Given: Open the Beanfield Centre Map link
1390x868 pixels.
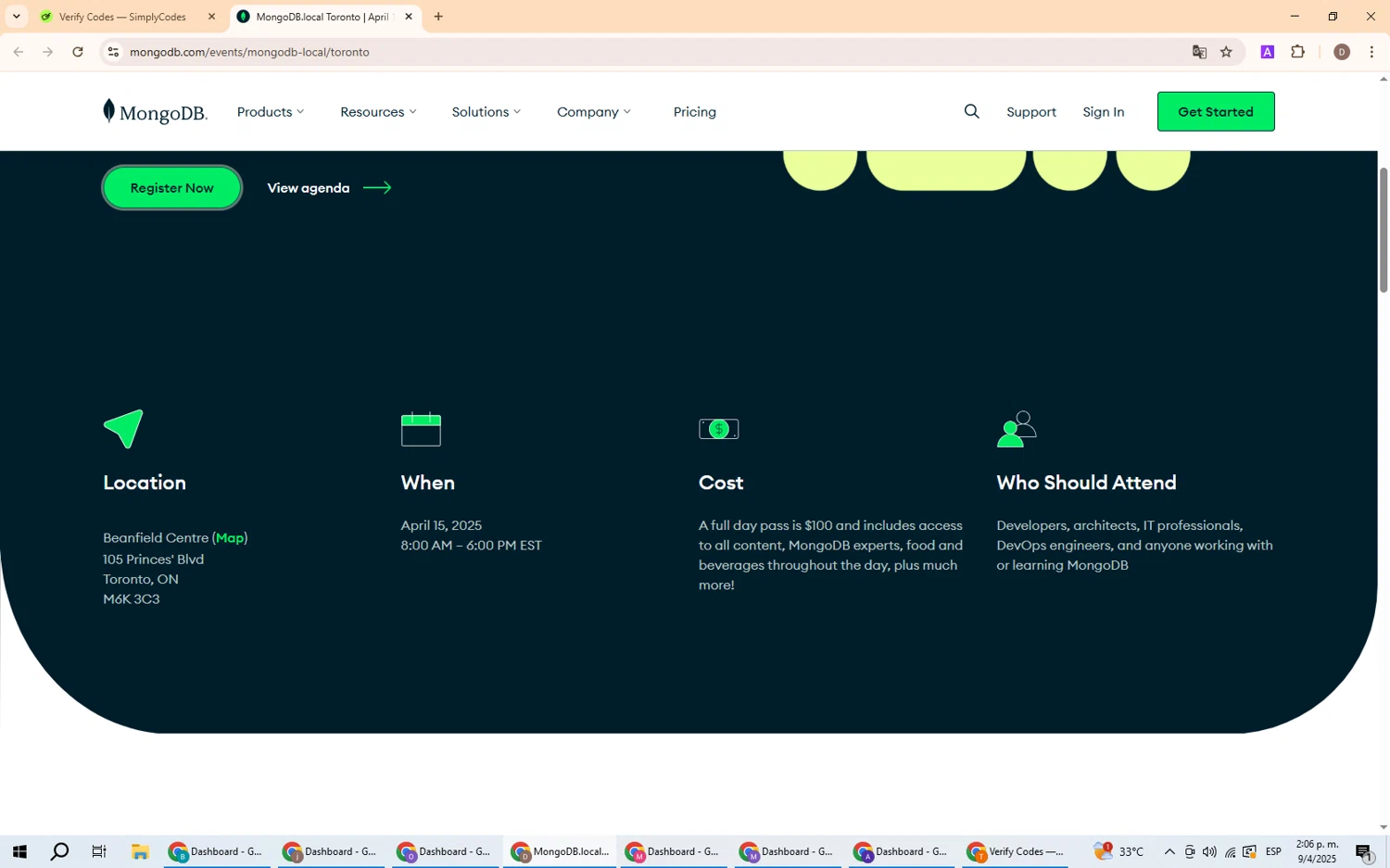Looking at the screenshot, I should click(x=230, y=537).
